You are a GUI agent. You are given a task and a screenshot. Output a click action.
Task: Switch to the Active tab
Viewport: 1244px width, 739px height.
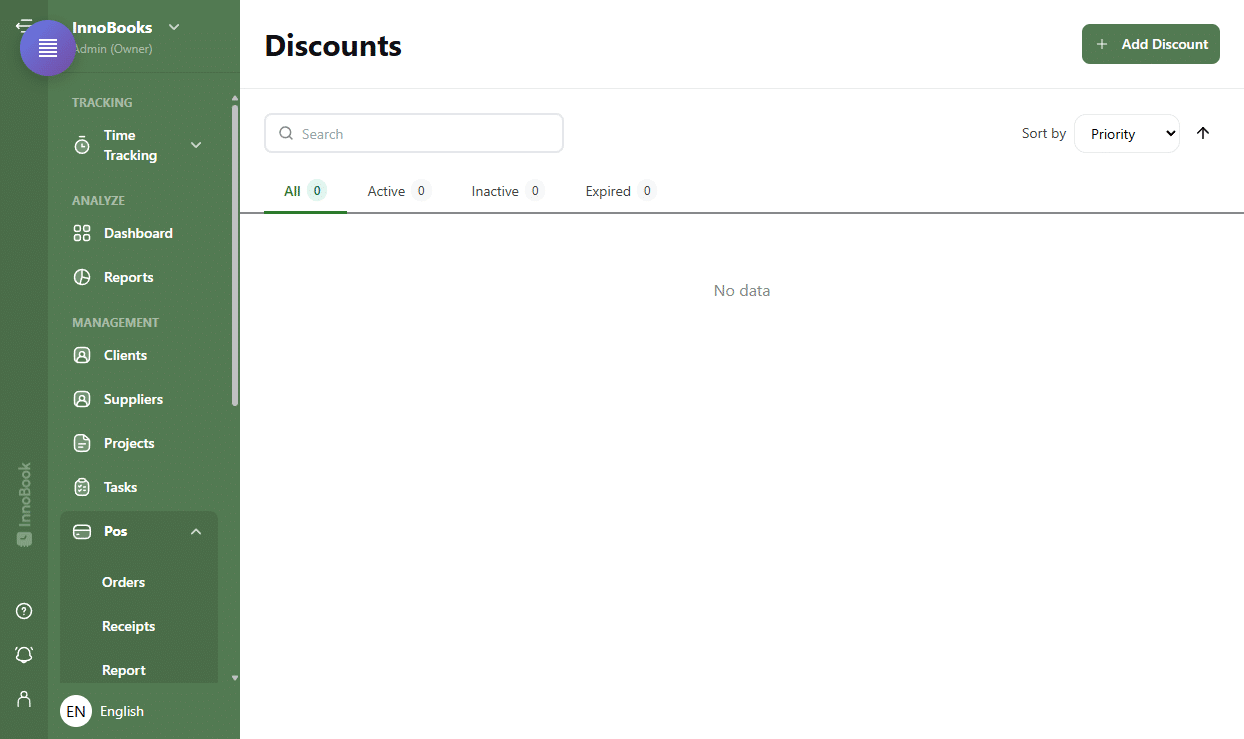click(398, 191)
